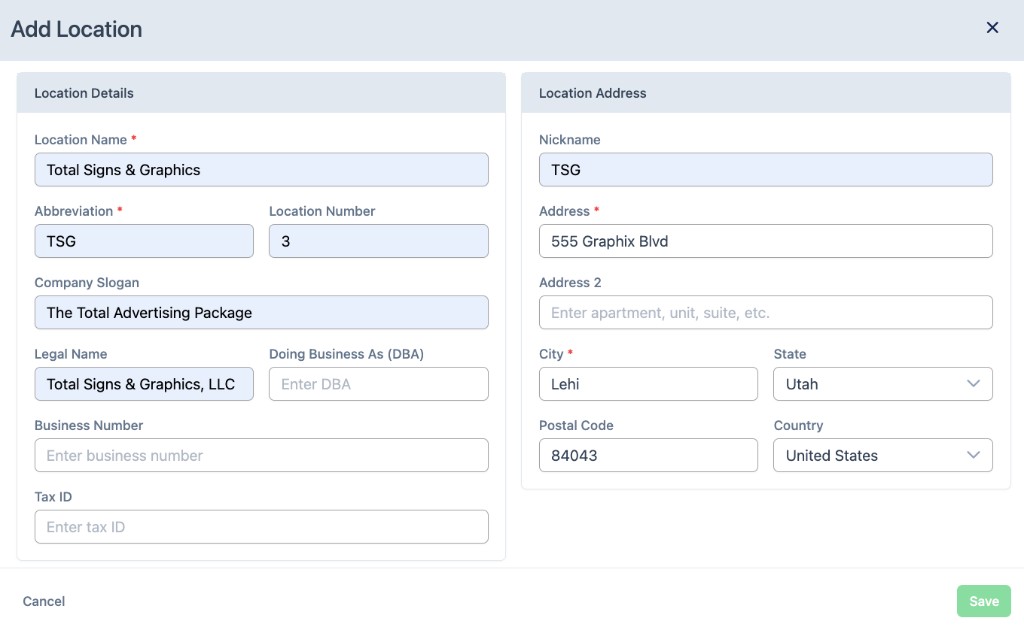The height and width of the screenshot is (630, 1024).
Task: Focus the Address 2 field
Action: point(765,312)
